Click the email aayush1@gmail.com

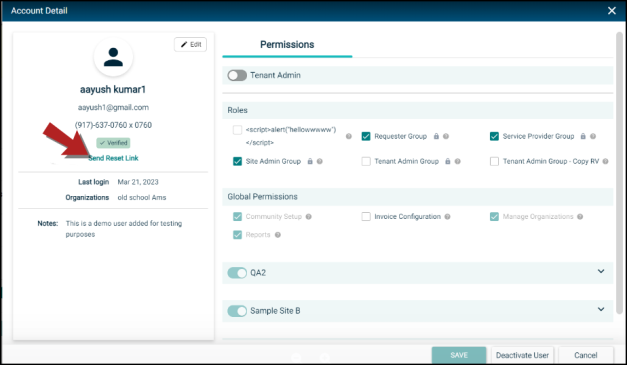tap(113, 108)
